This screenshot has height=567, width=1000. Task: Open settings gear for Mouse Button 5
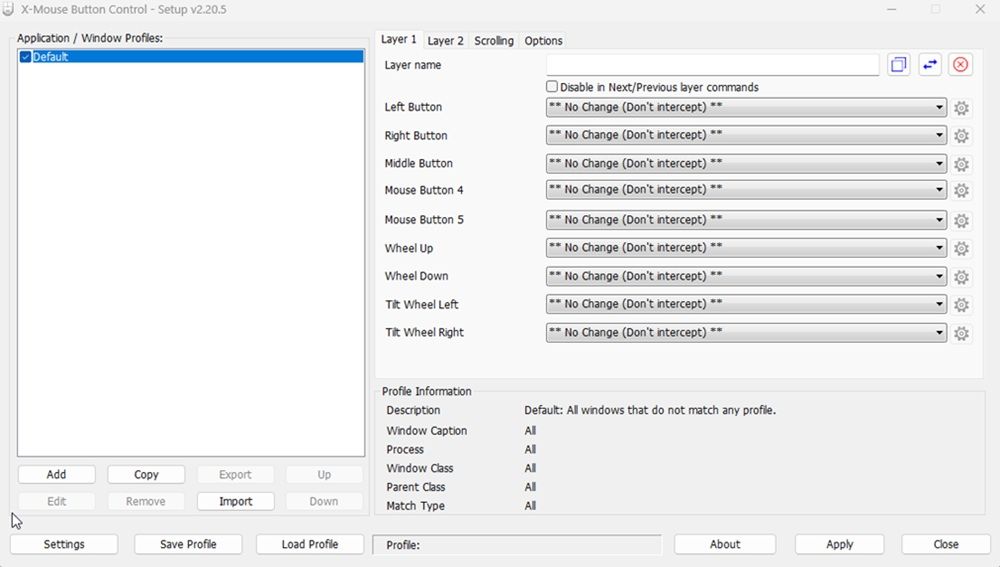[x=961, y=221]
